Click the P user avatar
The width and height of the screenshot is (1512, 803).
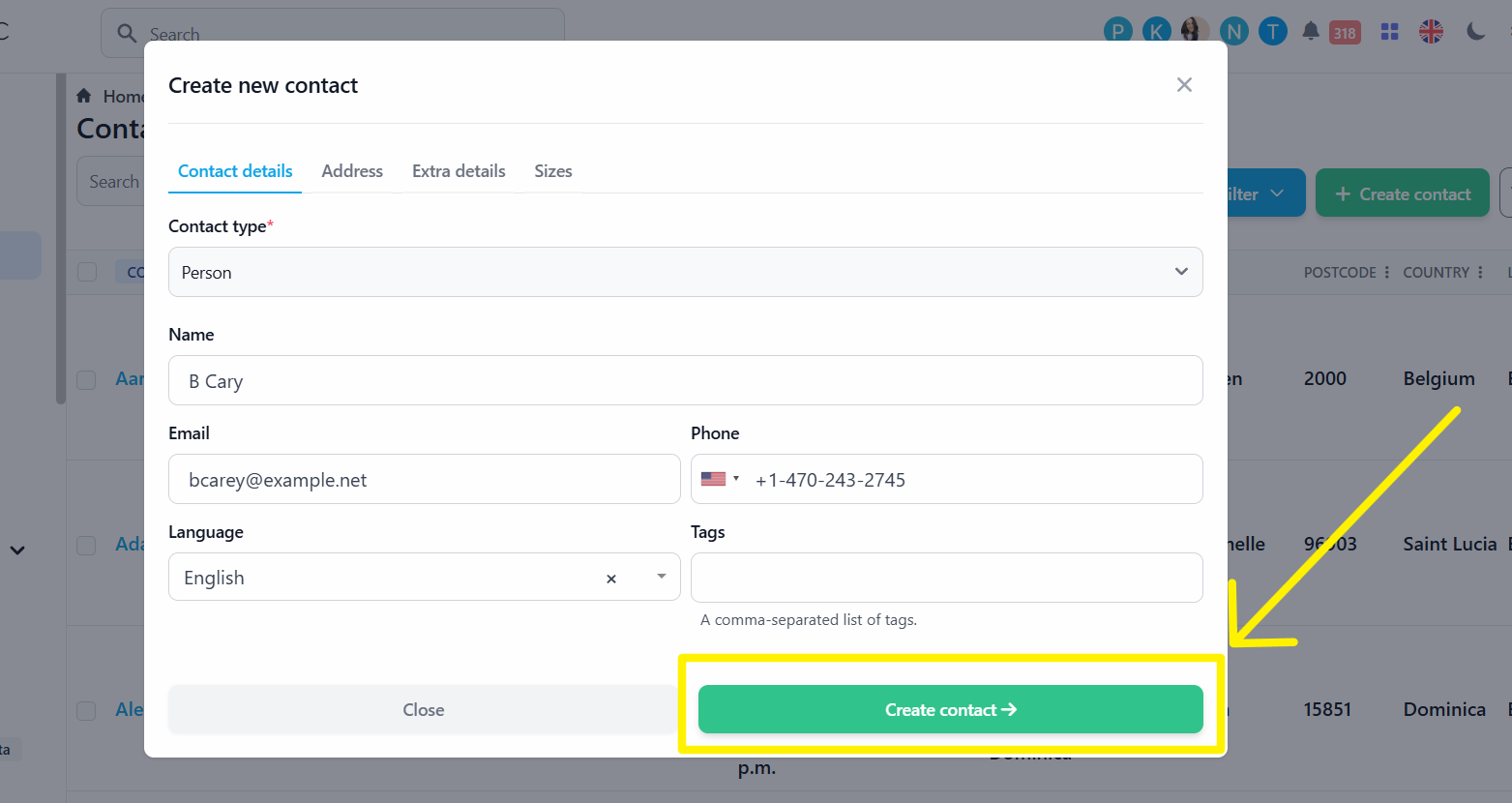tap(1118, 31)
